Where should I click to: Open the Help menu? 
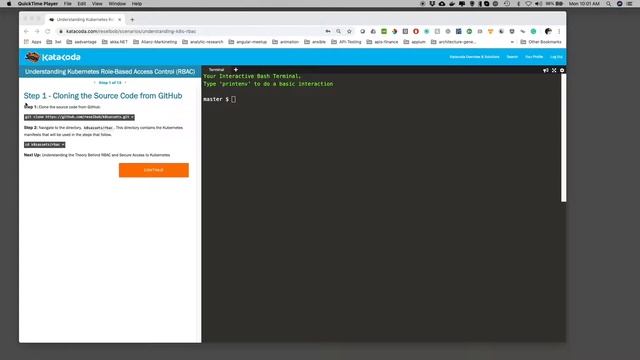[137, 4]
